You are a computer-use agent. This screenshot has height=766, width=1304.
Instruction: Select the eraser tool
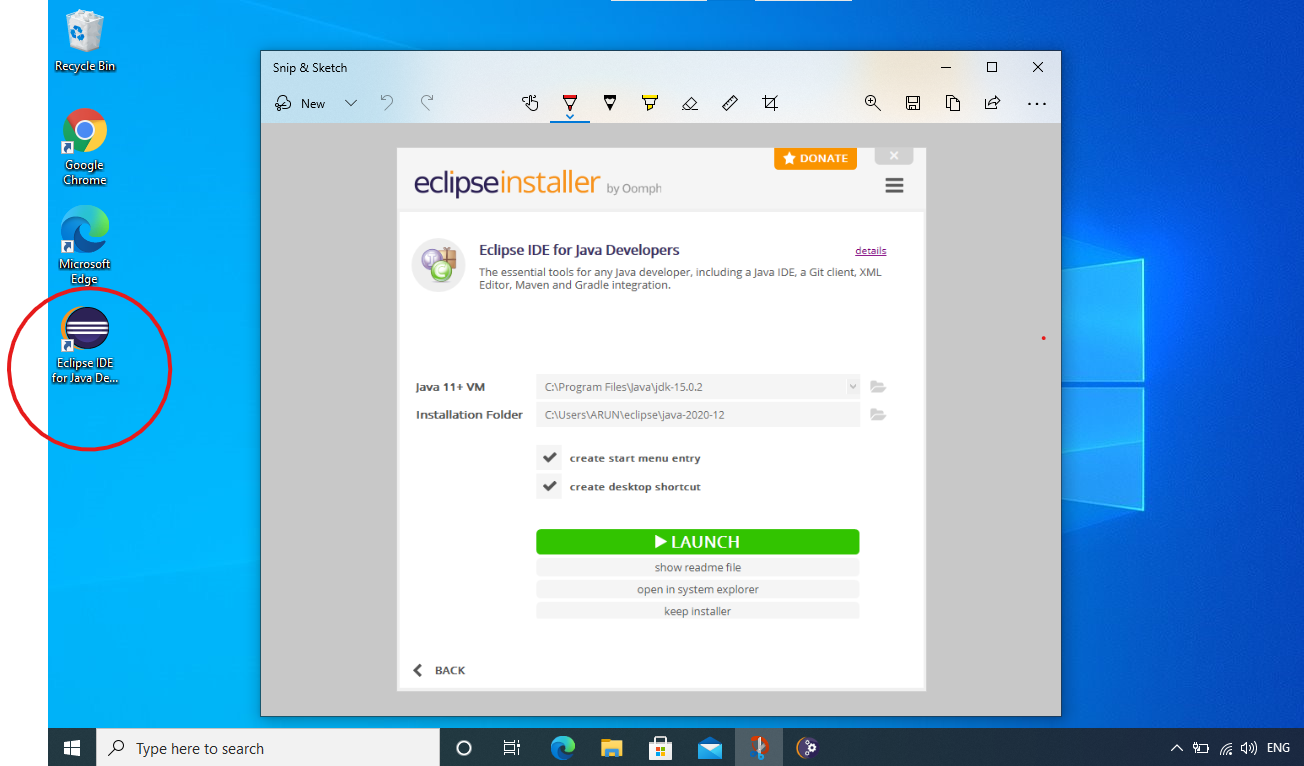pos(689,101)
